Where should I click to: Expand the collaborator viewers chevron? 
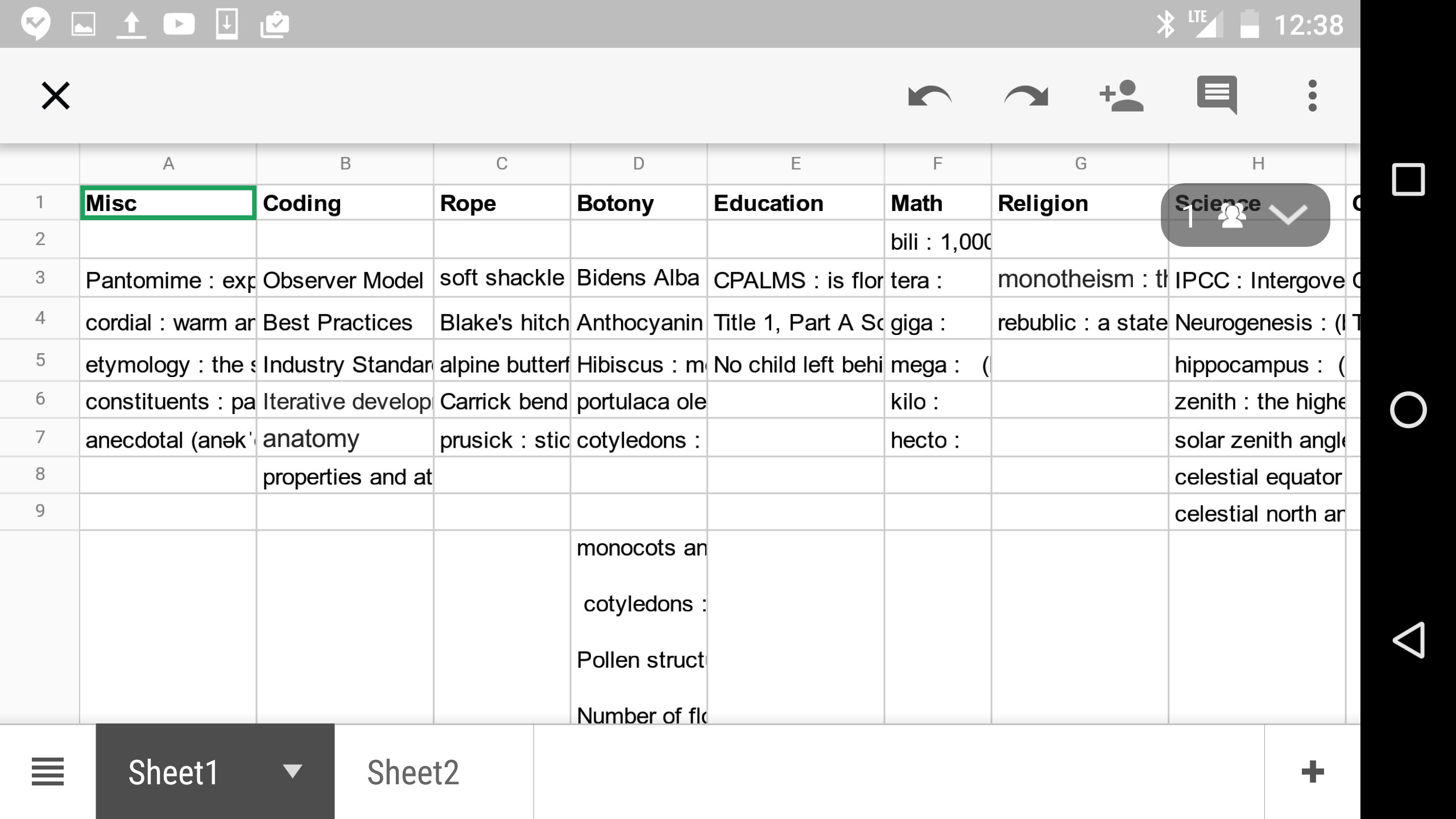pos(1288,215)
